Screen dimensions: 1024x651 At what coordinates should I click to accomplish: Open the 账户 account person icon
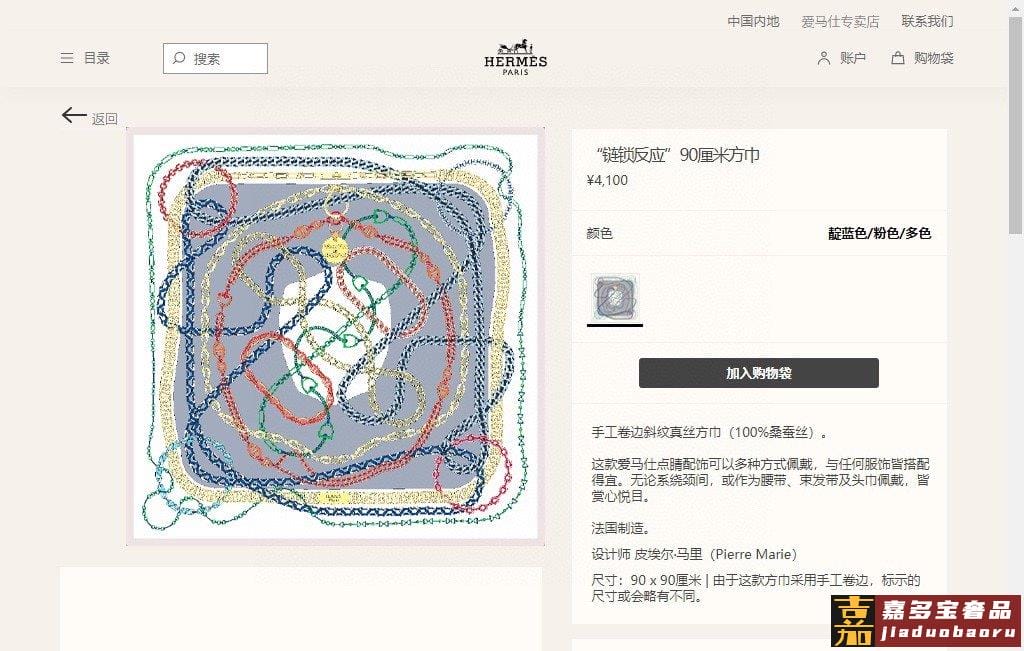pos(824,58)
